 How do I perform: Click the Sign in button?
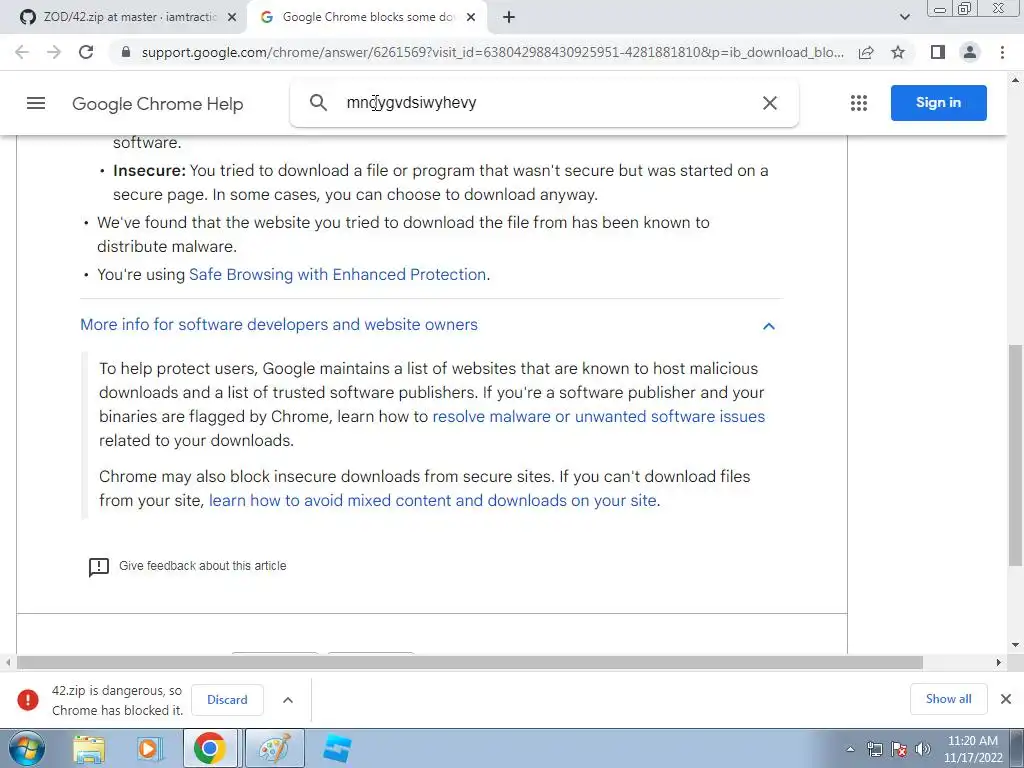coord(938,103)
